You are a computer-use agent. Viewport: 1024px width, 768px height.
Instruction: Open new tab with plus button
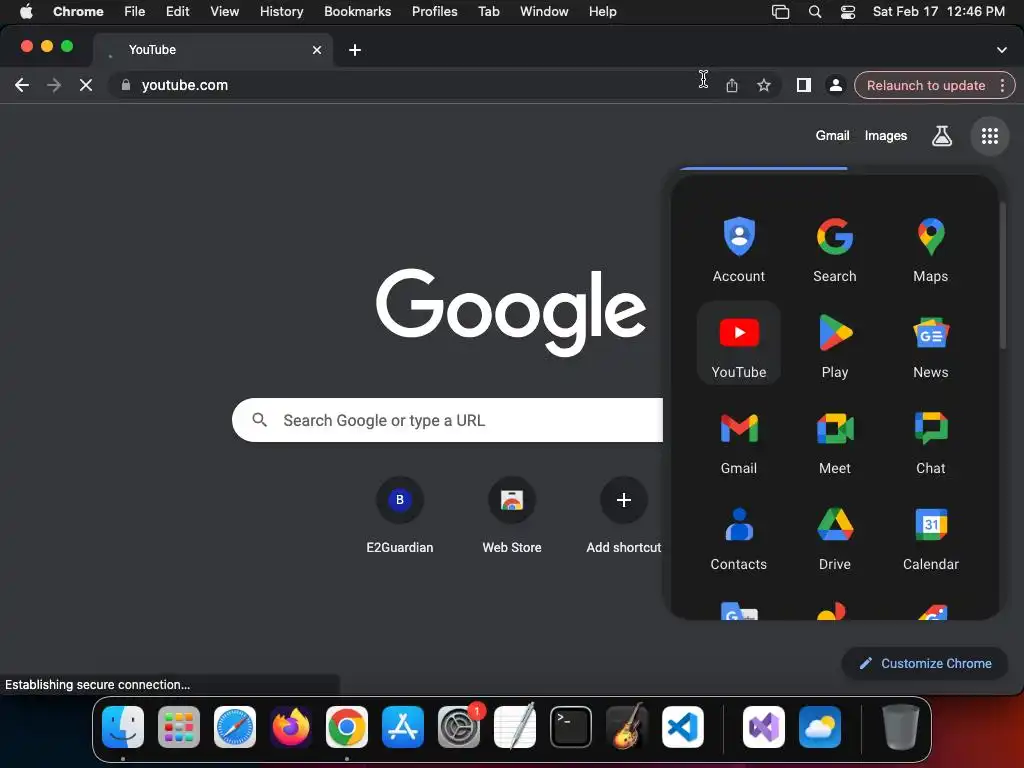pos(355,50)
